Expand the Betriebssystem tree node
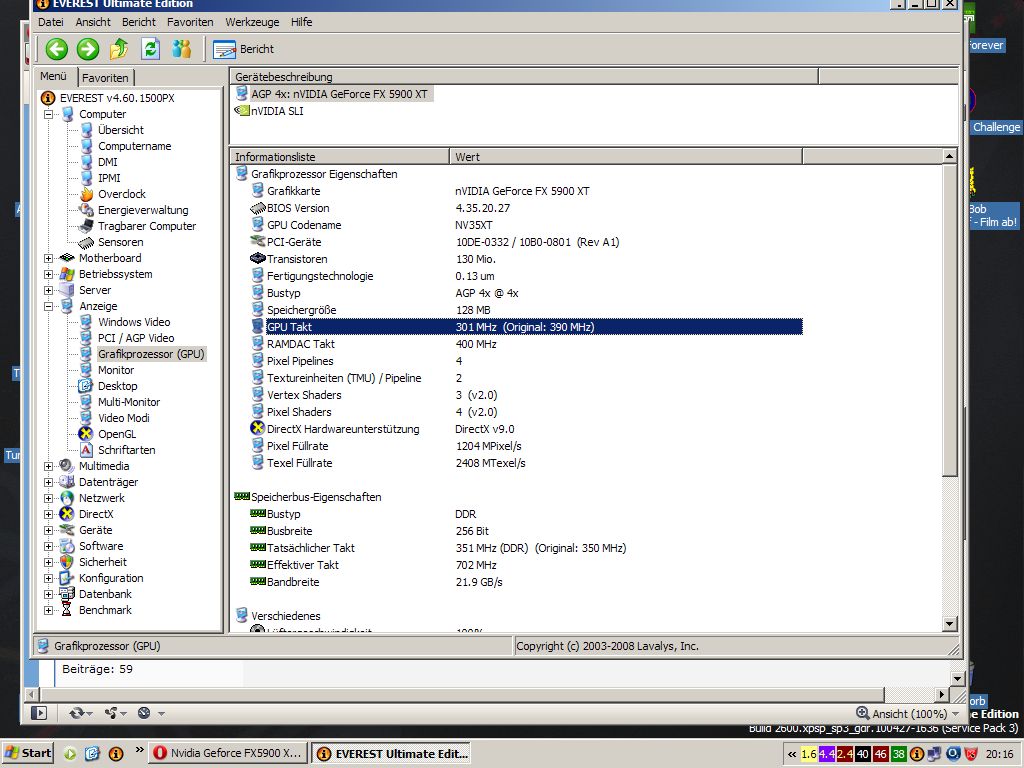This screenshot has height=768, width=1024. coord(48,274)
